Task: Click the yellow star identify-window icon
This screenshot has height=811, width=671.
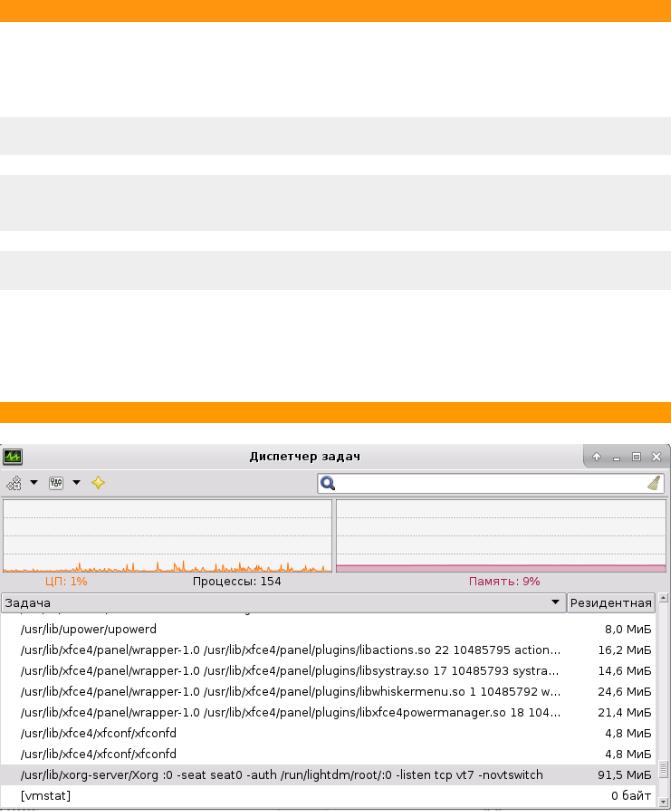Action: (98, 483)
